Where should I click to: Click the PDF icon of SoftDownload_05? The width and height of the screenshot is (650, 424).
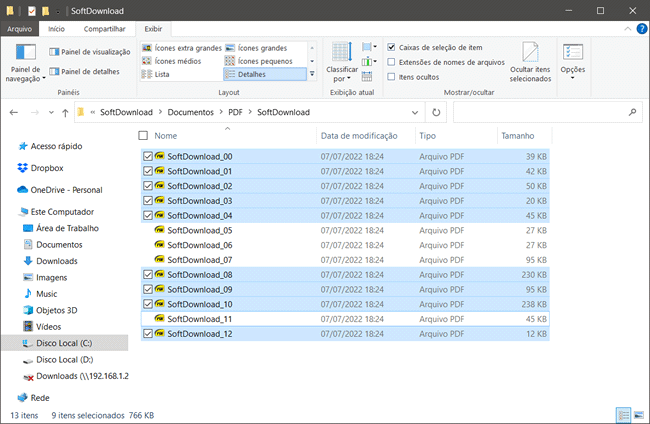pyautogui.click(x=159, y=230)
